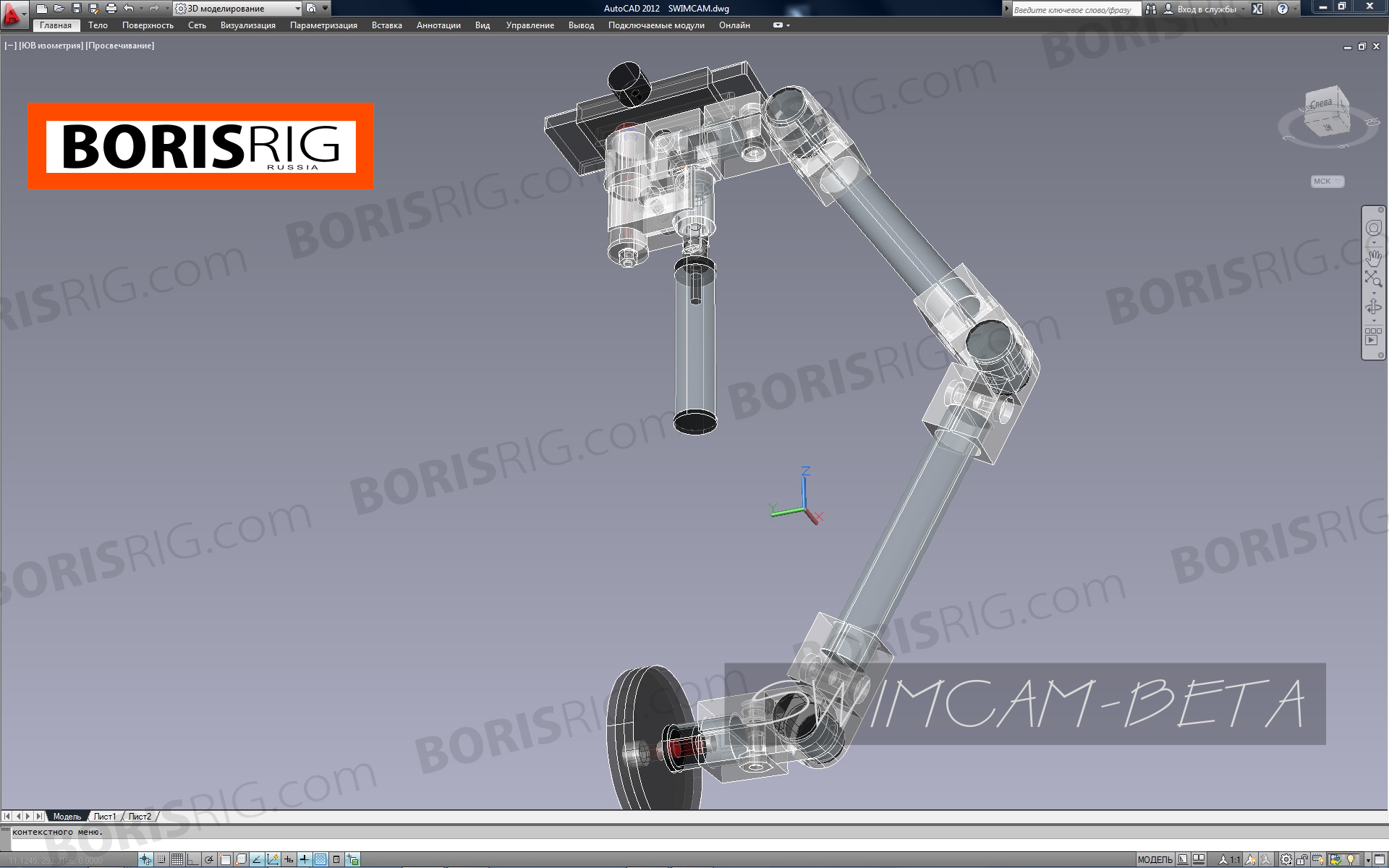The height and width of the screenshot is (868, 1389).
Task: Open the Тело ribbon tab
Action: pyautogui.click(x=98, y=25)
